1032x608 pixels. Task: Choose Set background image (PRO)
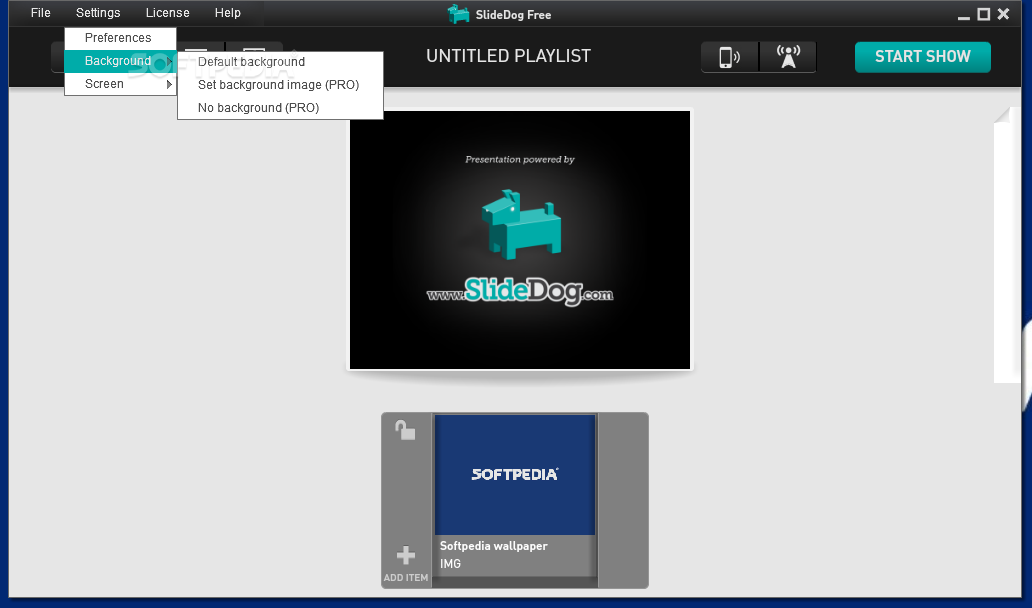pyautogui.click(x=280, y=85)
